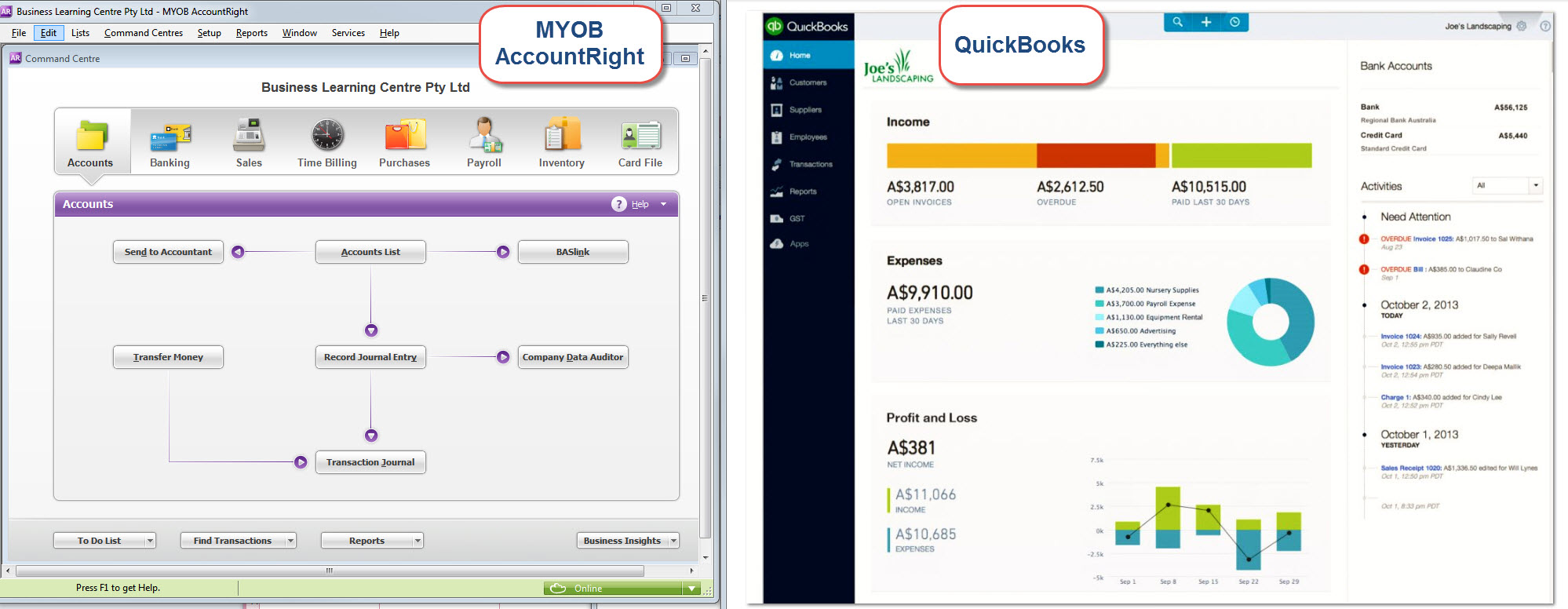Expand the Business Insights dropdown arrow

pyautogui.click(x=673, y=541)
